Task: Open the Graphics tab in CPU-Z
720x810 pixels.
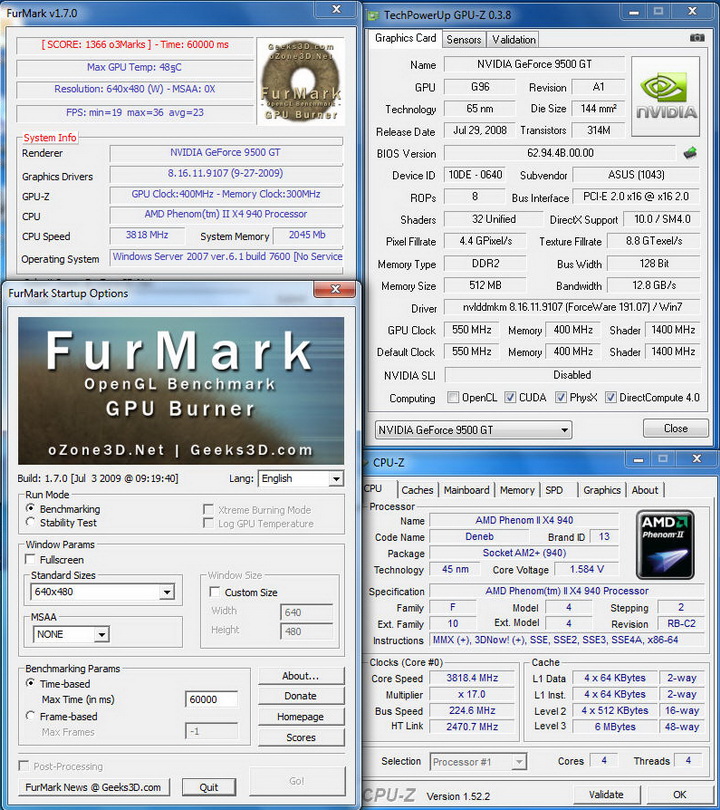Action: [602, 490]
